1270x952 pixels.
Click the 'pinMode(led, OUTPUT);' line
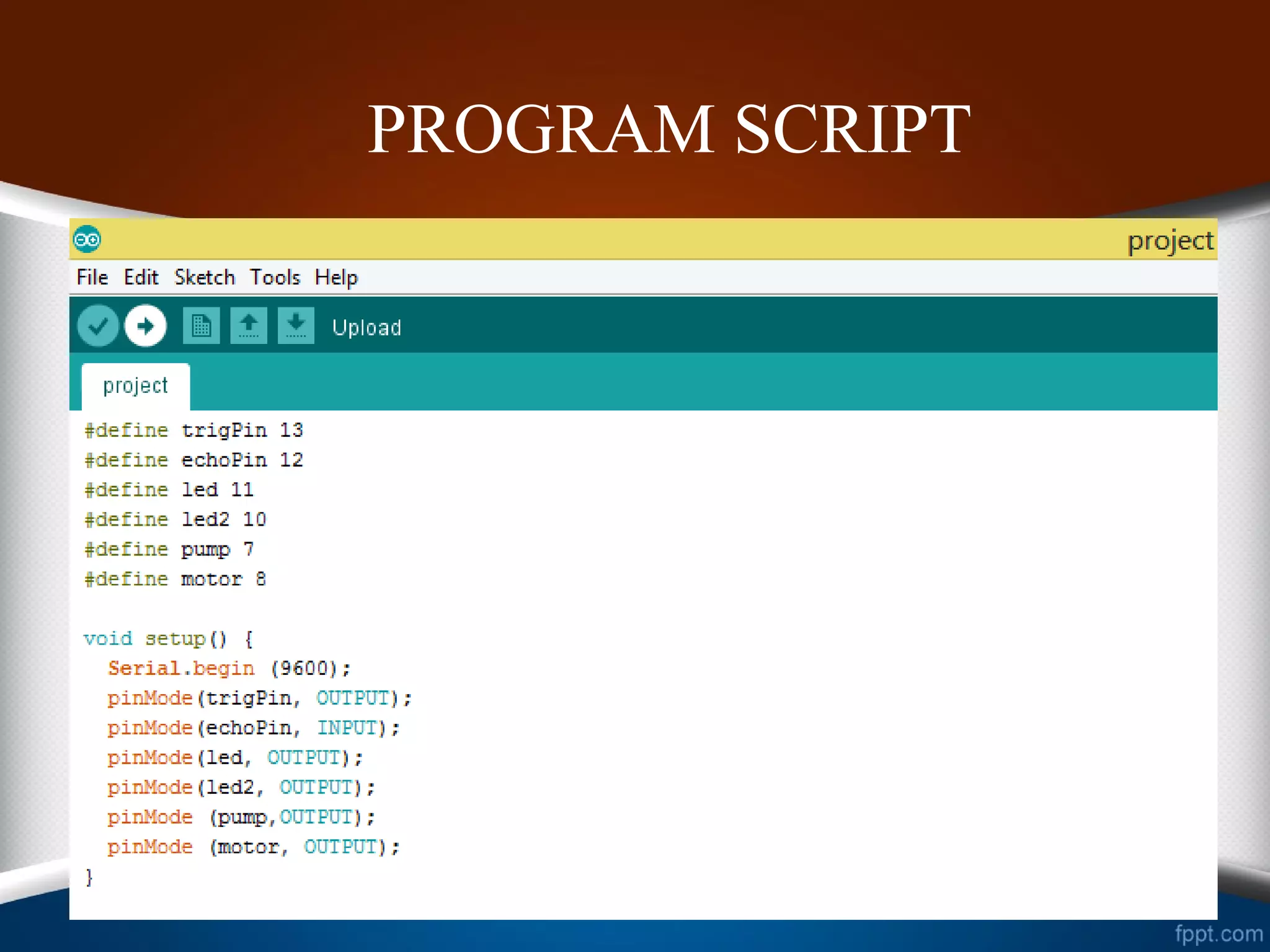pos(235,757)
